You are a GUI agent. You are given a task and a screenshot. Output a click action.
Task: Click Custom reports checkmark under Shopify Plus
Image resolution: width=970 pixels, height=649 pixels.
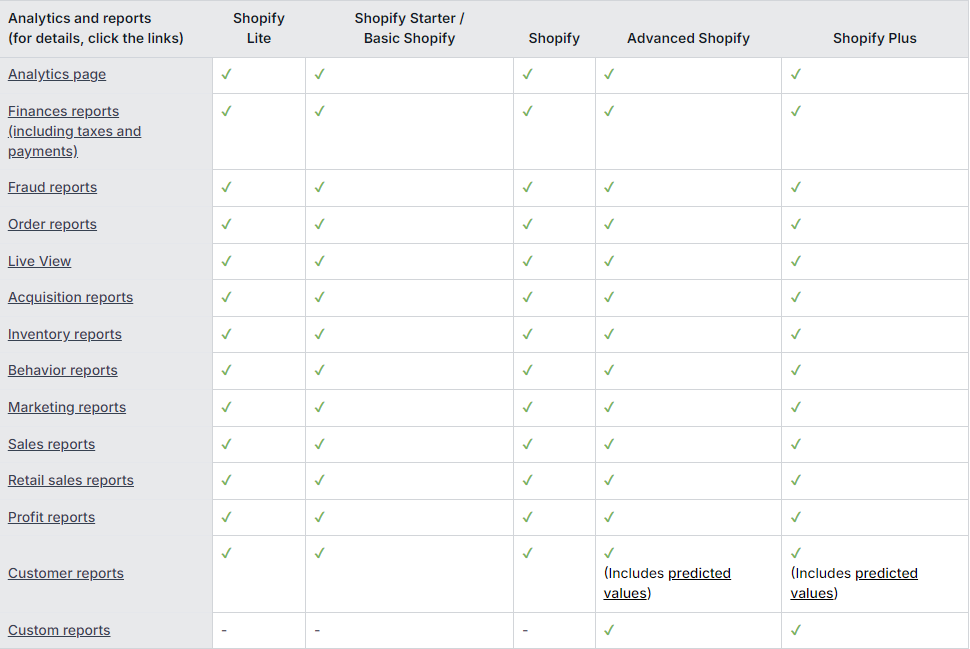point(796,630)
